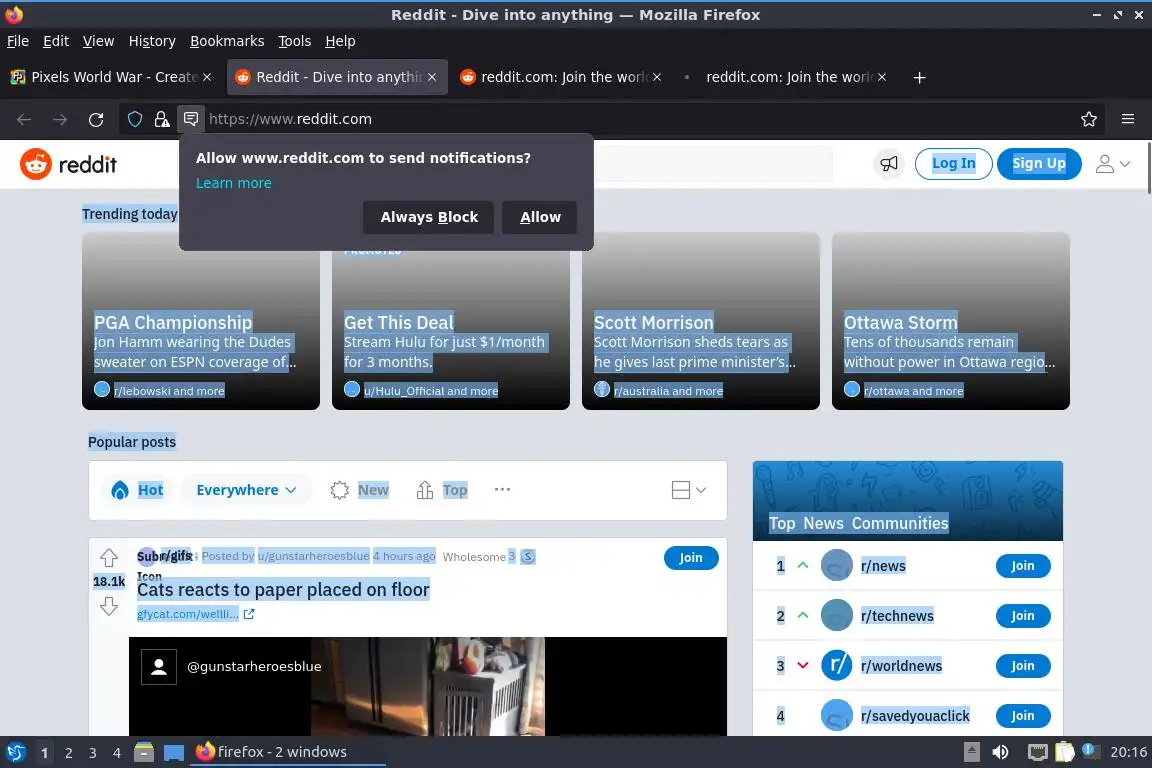Viewport: 1152px width, 768px height.
Task: Click the volume speaker icon in system tray
Action: (1000, 752)
